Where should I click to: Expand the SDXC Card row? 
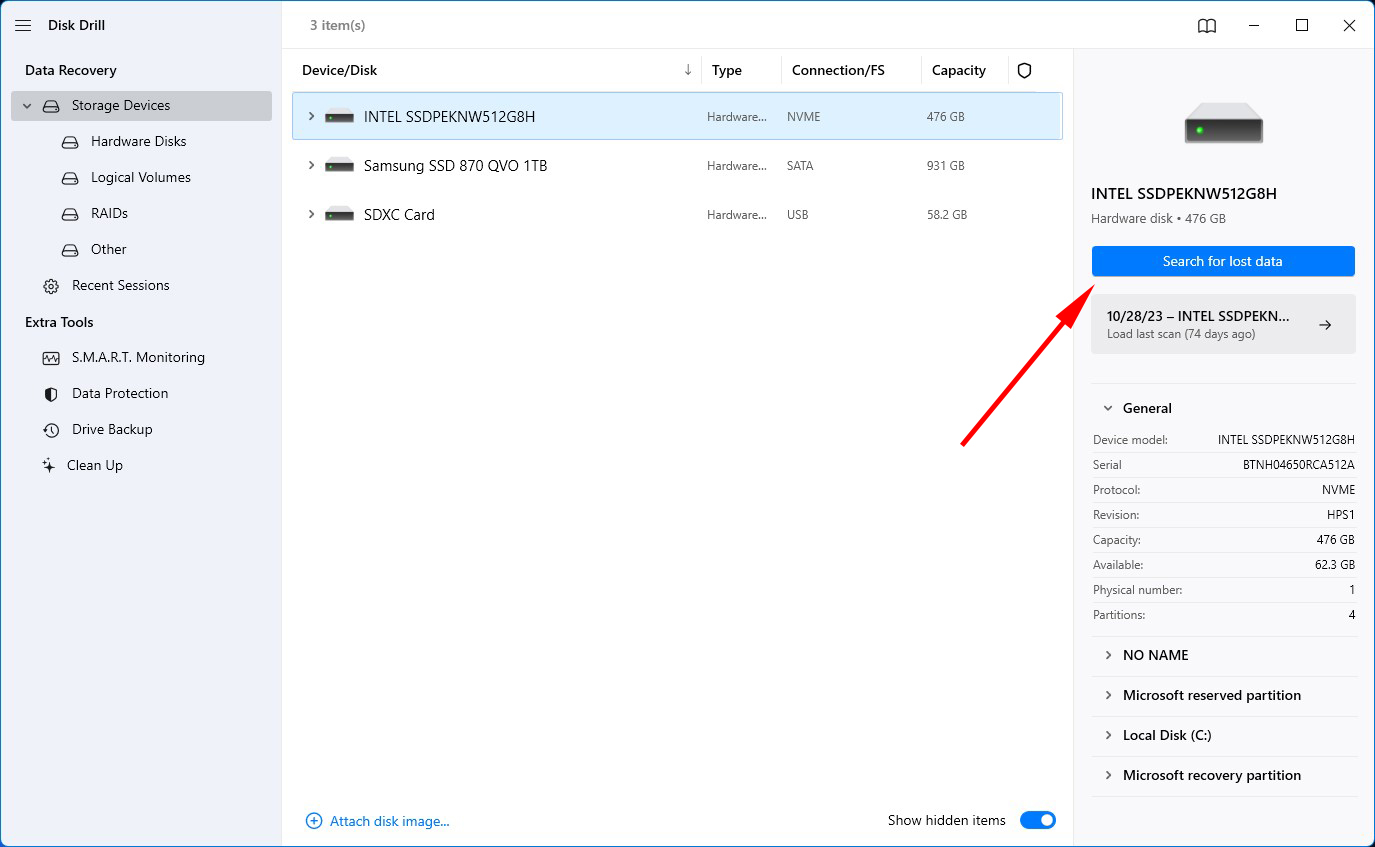click(x=311, y=215)
